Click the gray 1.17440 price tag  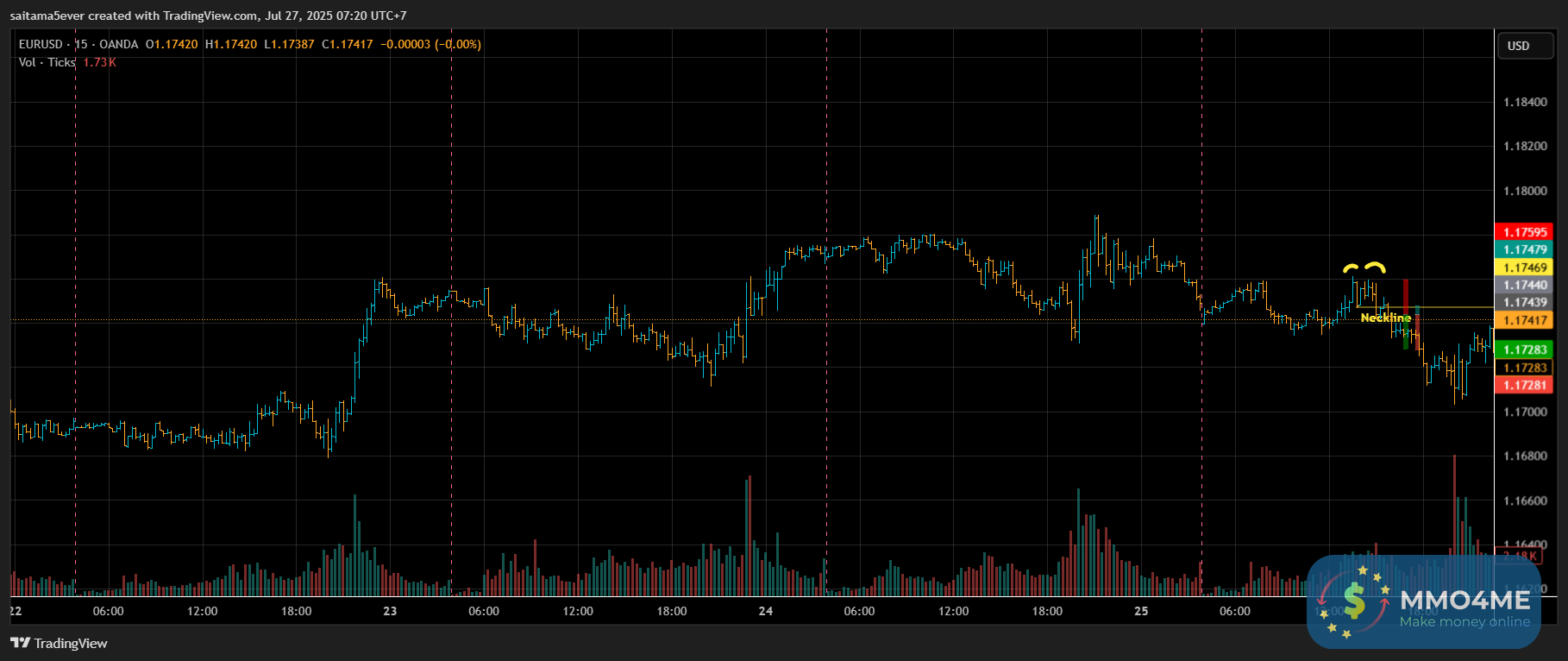coord(1524,285)
